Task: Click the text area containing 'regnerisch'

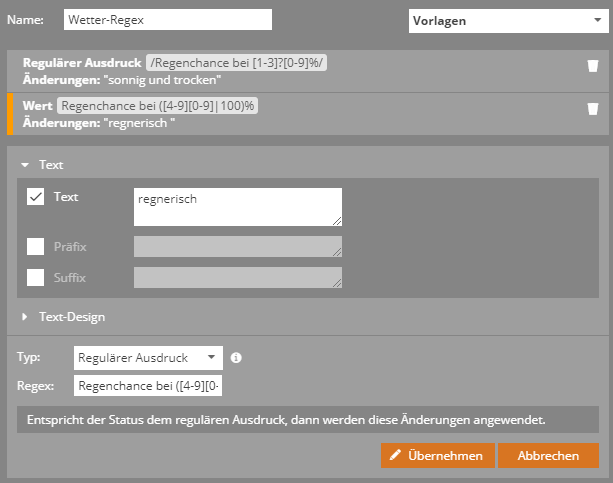Action: 236,206
